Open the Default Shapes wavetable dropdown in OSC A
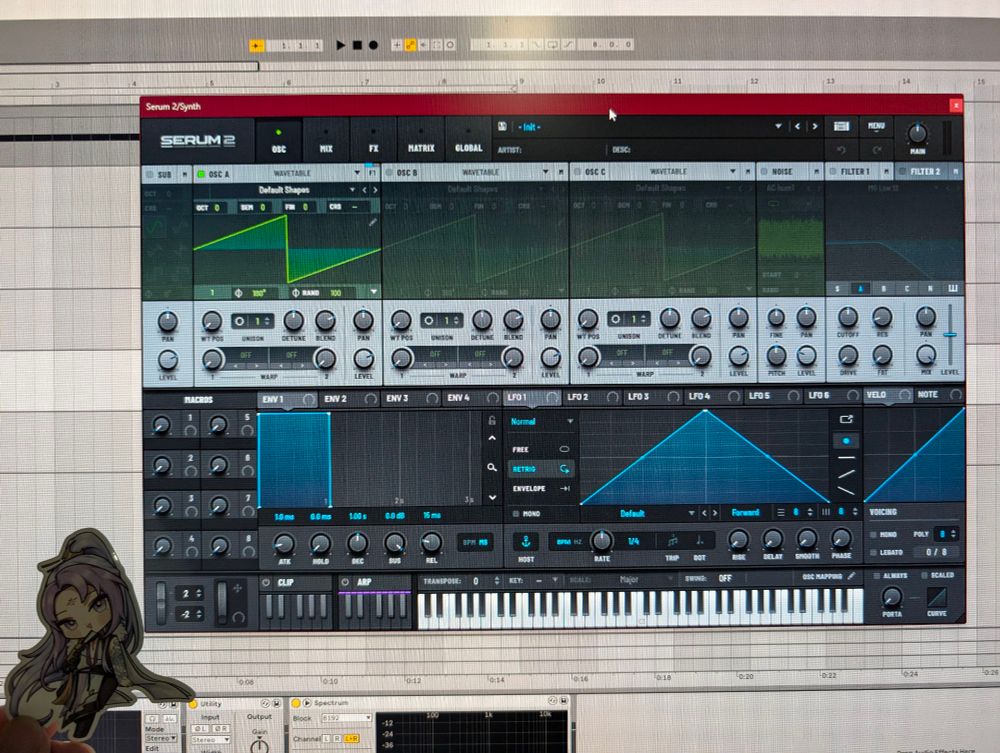 coord(352,190)
